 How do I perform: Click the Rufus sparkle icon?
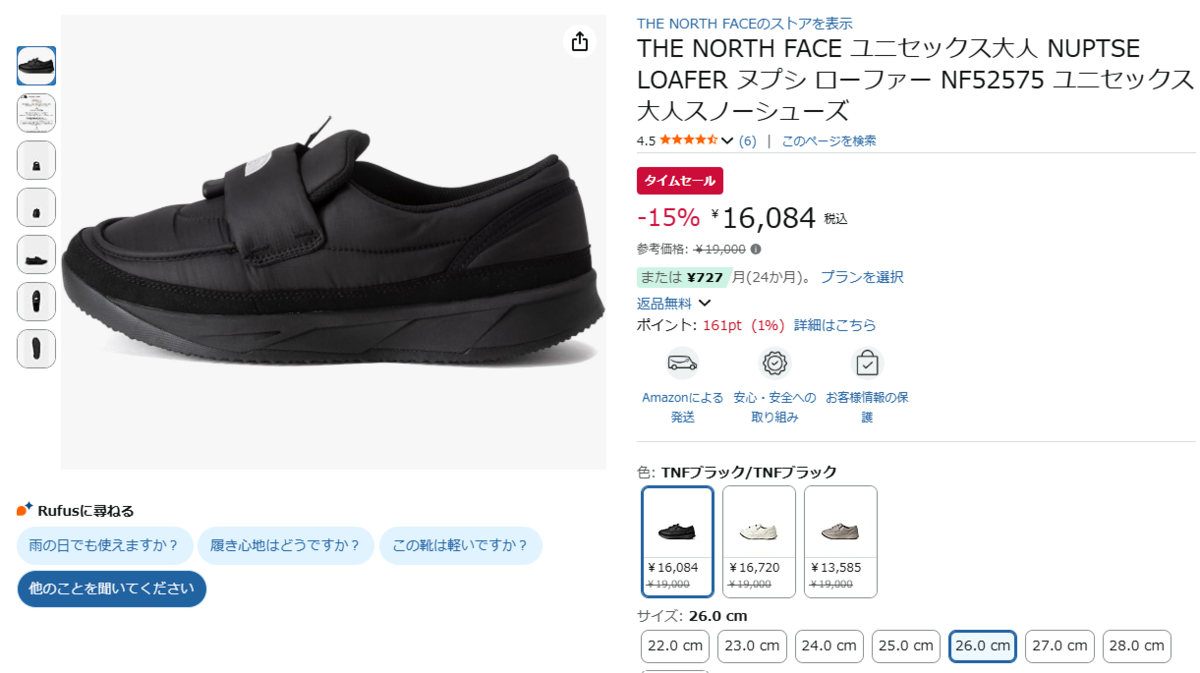25,510
